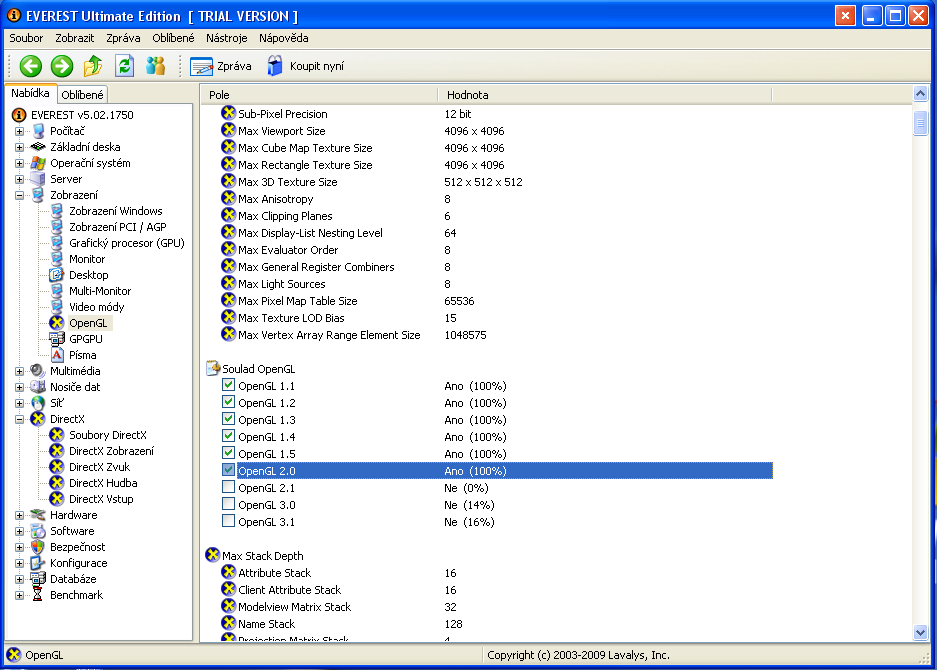
Task: Open the Zpráva menu
Action: (x=123, y=38)
